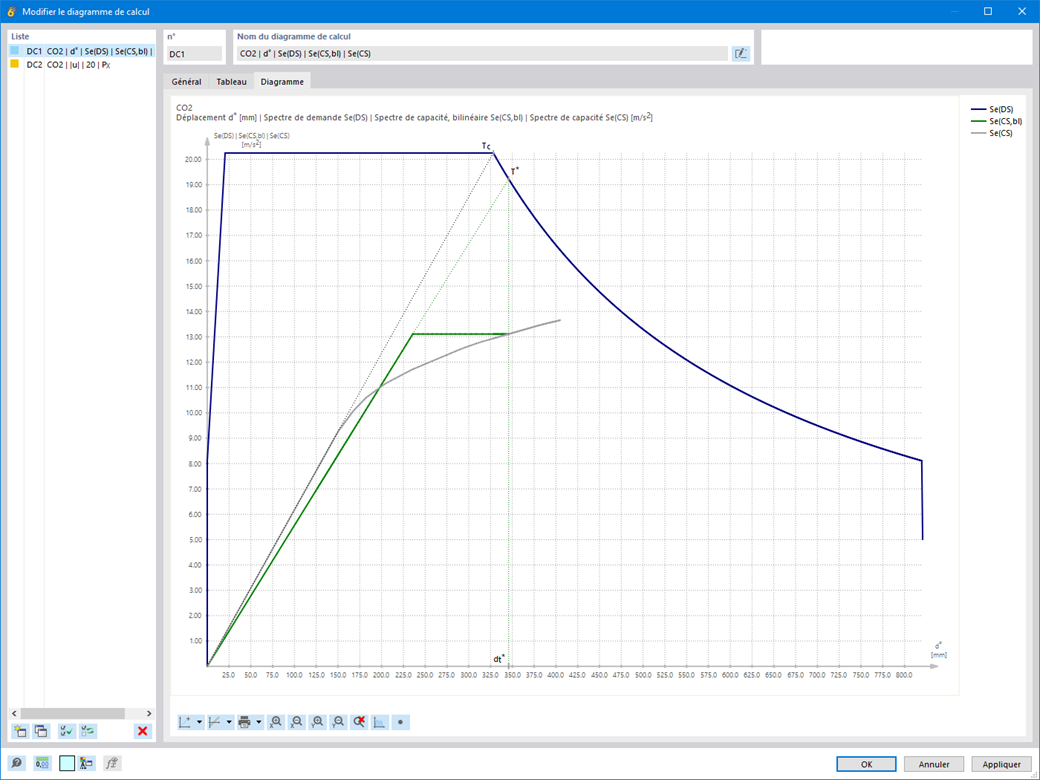Click the greyed formula fx icon
1040x780 pixels.
pyautogui.click(x=112, y=763)
